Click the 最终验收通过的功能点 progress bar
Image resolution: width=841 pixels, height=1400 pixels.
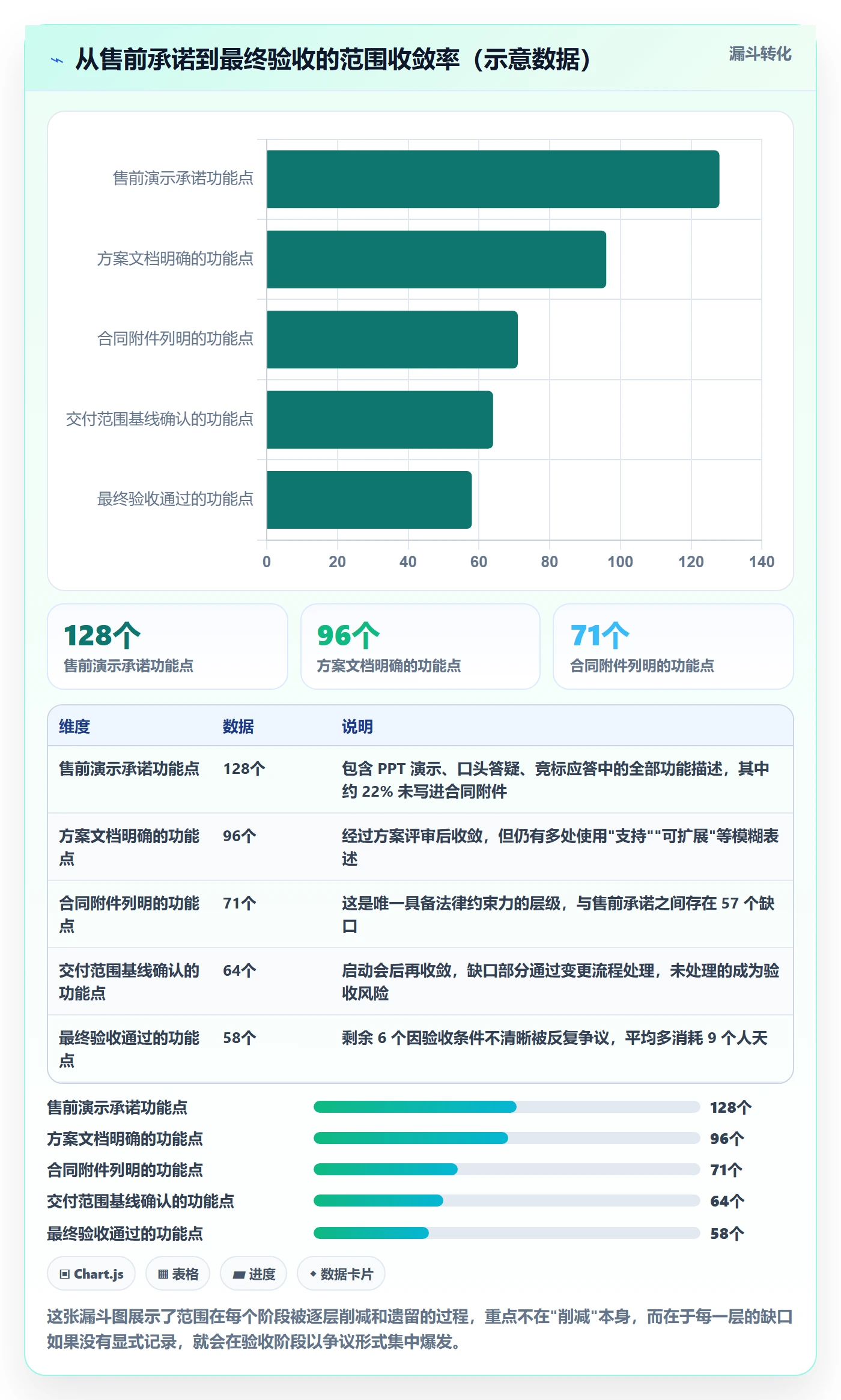[x=507, y=1233]
